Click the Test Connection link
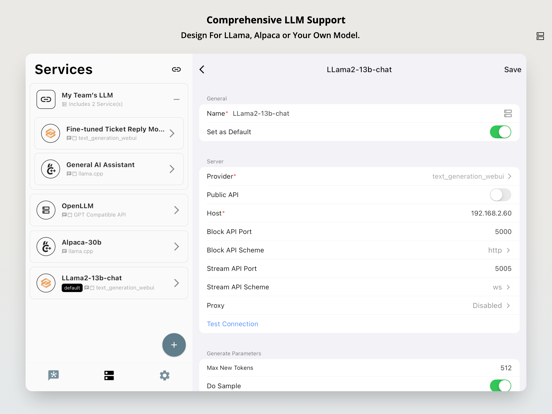This screenshot has width=552, height=414. [232, 324]
